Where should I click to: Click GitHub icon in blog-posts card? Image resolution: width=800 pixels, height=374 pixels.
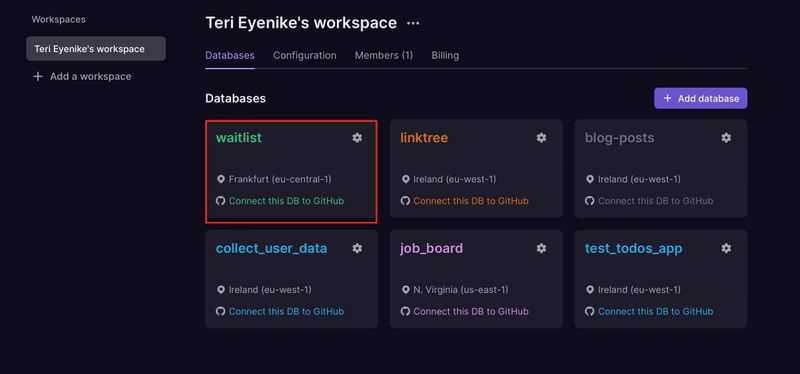[590, 201]
